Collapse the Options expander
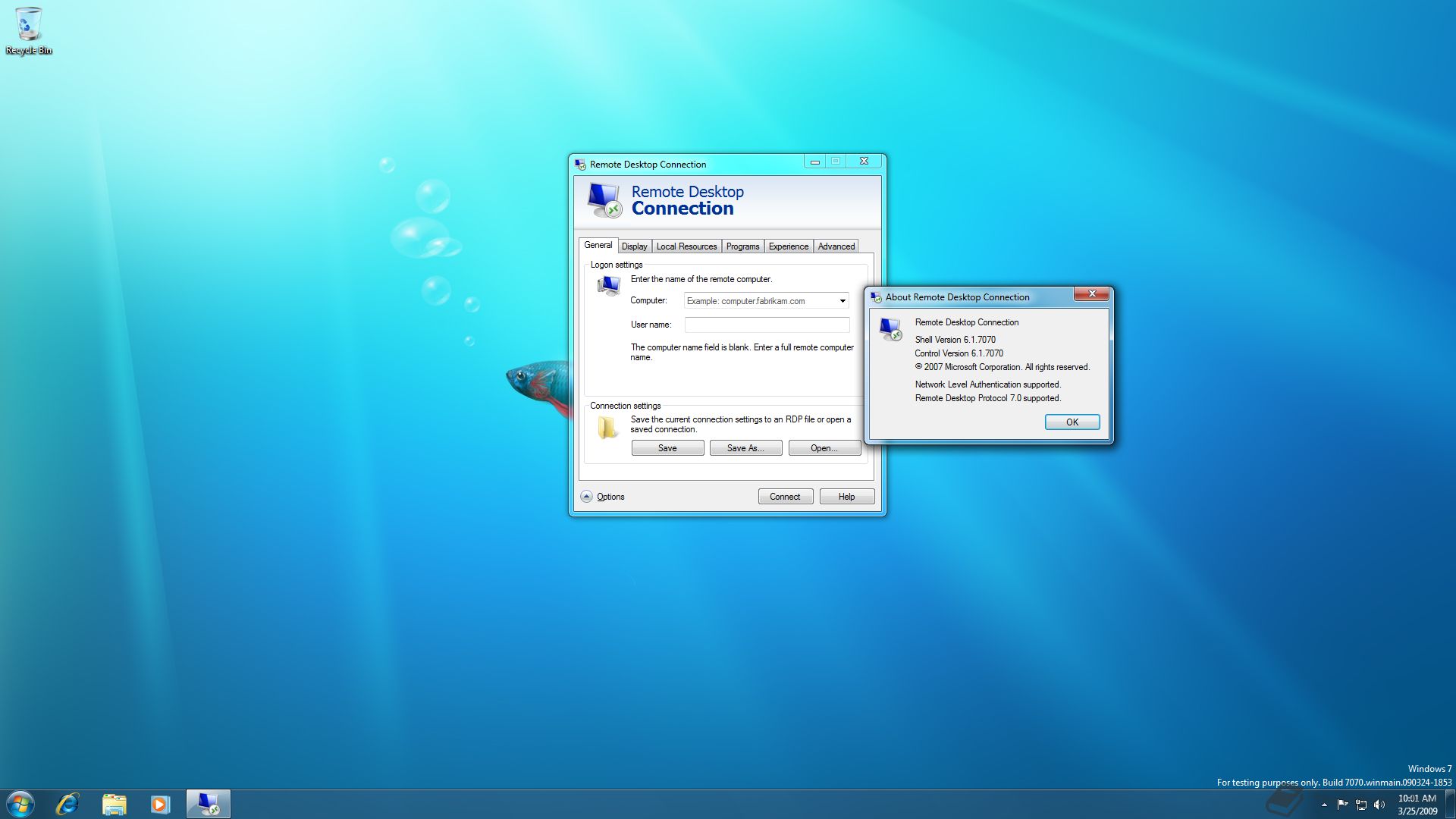 587,497
